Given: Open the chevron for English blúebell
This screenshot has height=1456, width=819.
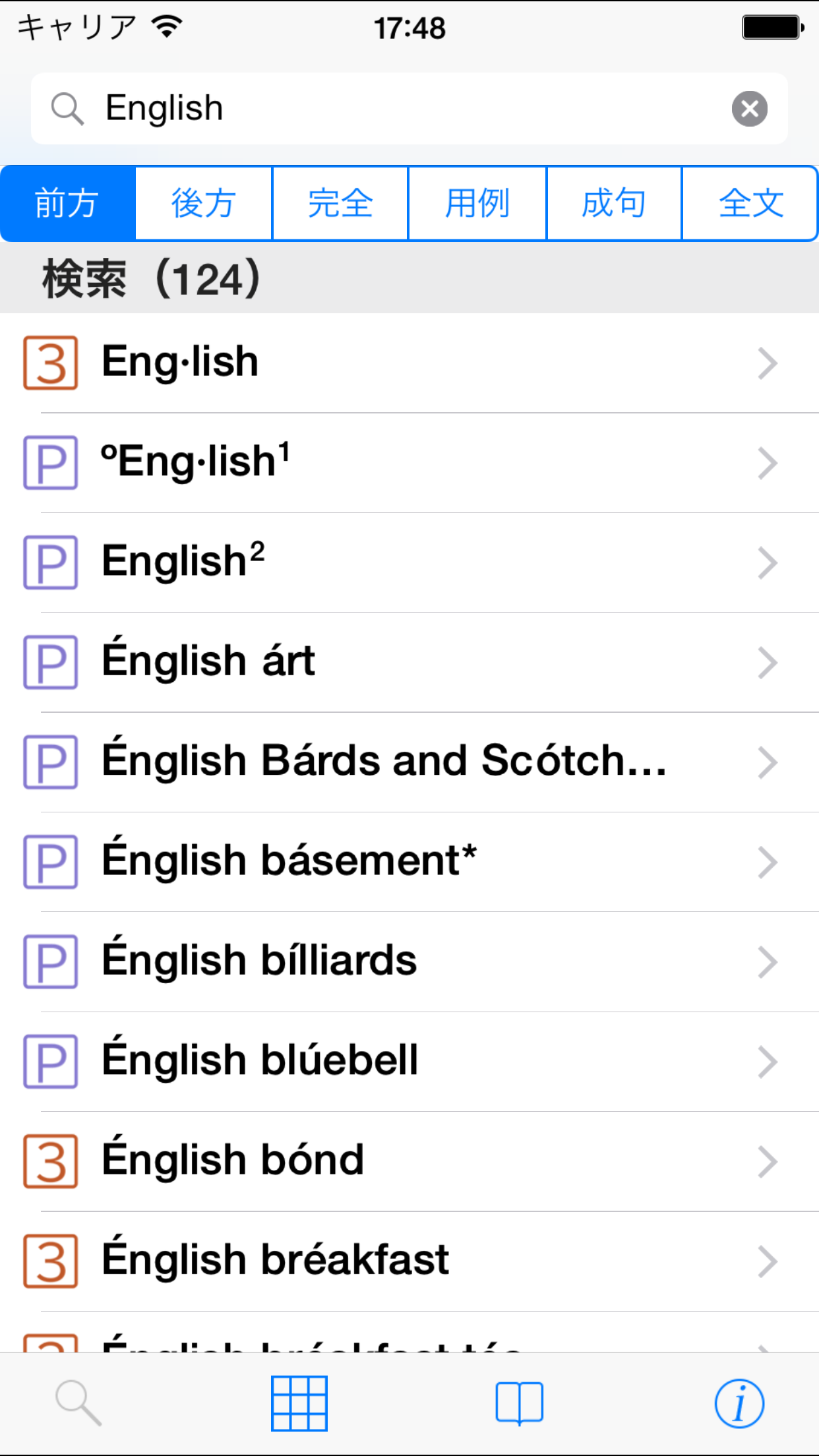Looking at the screenshot, I should (767, 1062).
